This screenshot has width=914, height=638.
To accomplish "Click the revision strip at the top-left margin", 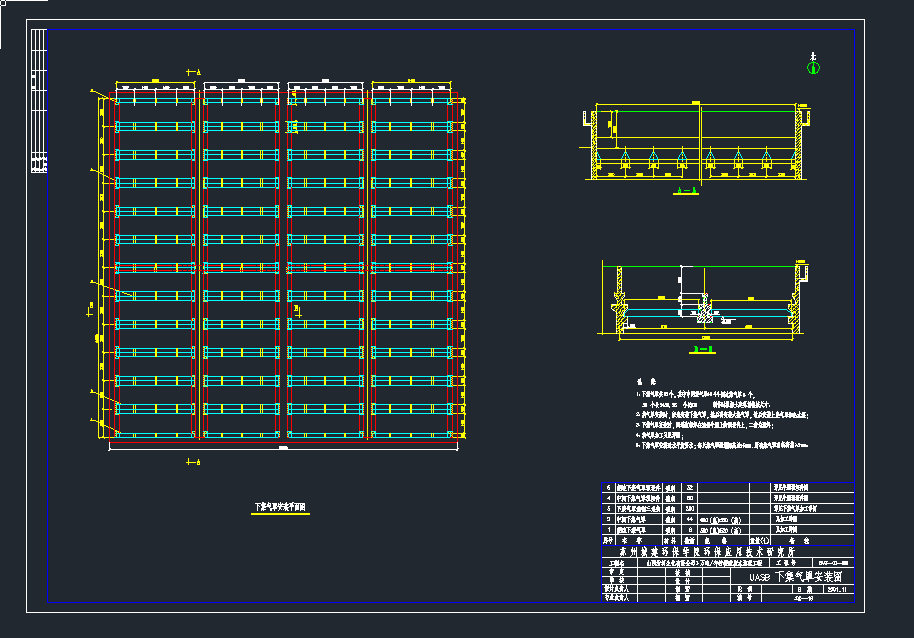I will point(39,100).
